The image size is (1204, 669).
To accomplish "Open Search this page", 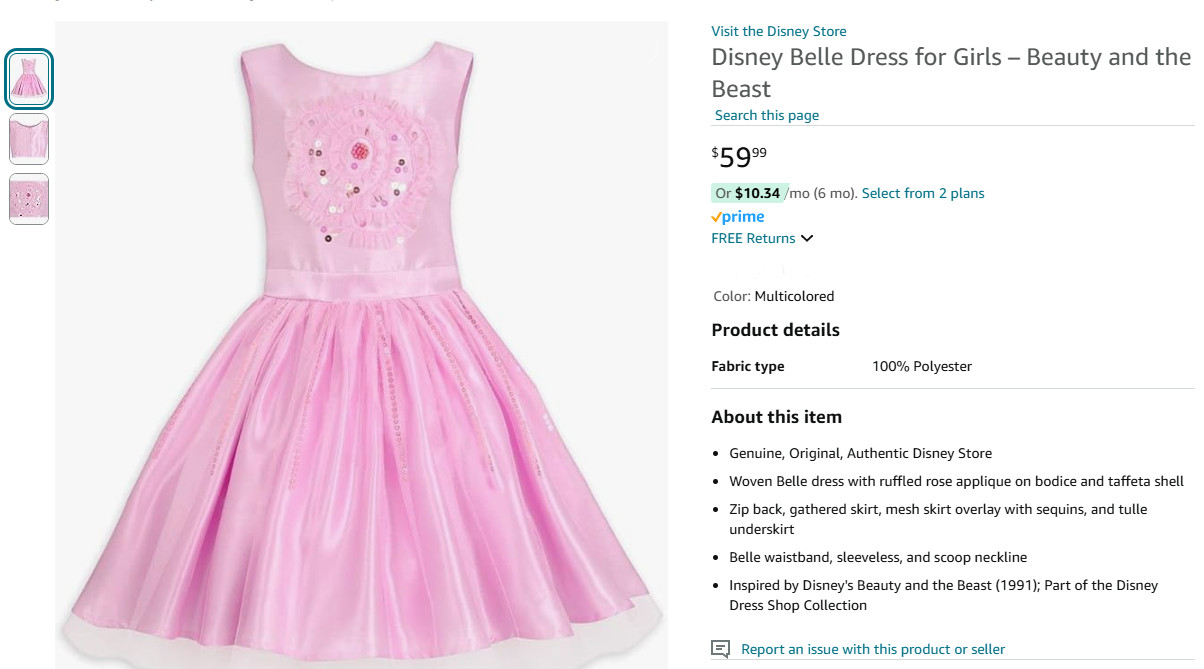I will click(766, 115).
